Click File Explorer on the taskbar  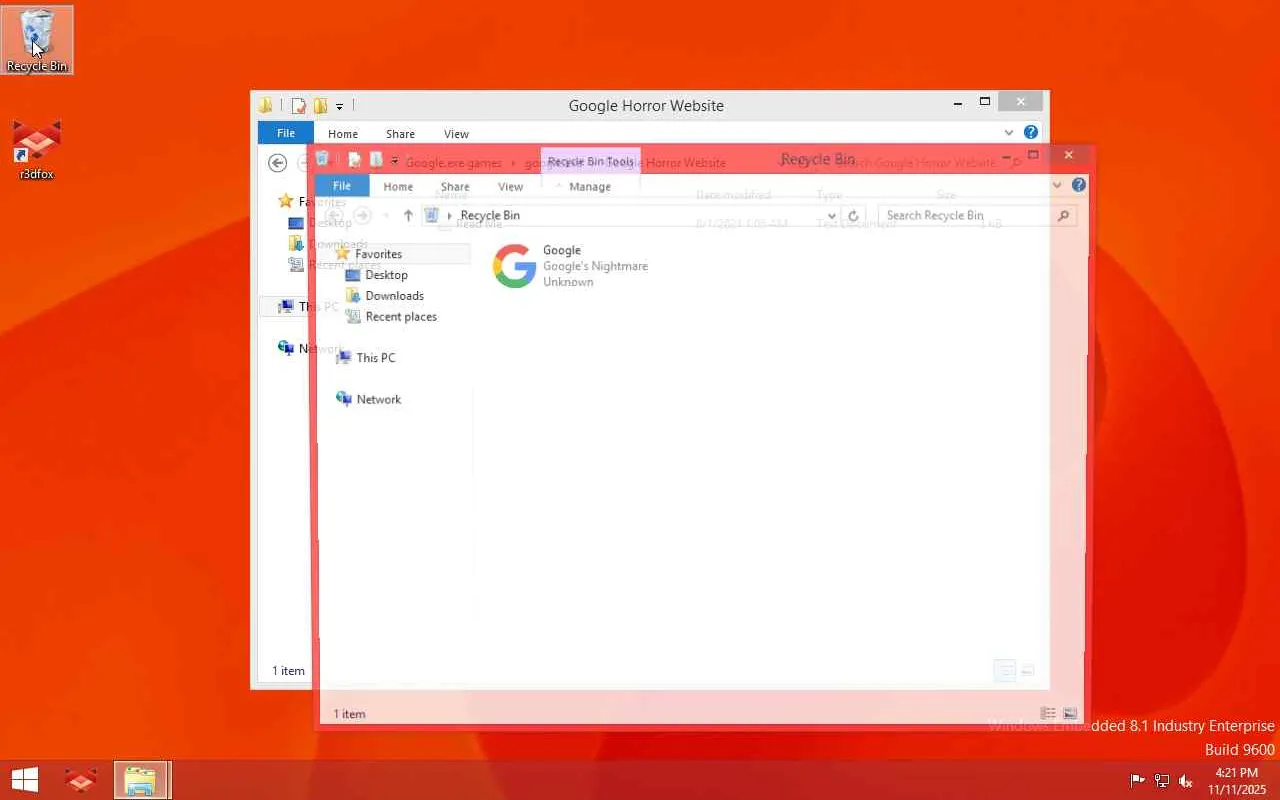point(140,780)
